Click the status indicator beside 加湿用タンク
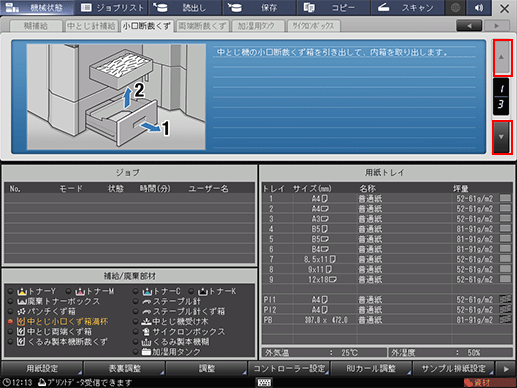Viewport: 517px width, 388px height. [135, 352]
